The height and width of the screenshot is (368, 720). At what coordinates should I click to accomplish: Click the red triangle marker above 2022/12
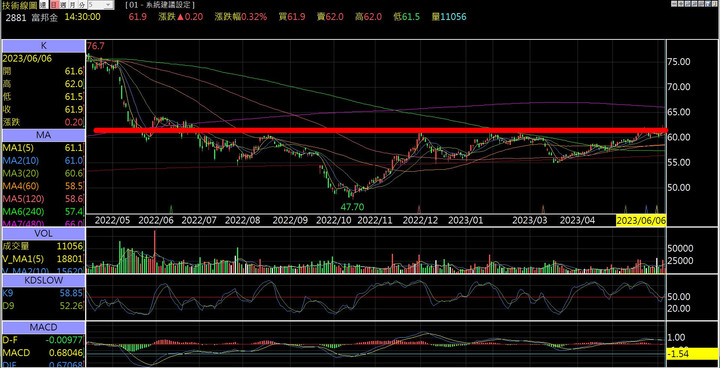pos(419,209)
